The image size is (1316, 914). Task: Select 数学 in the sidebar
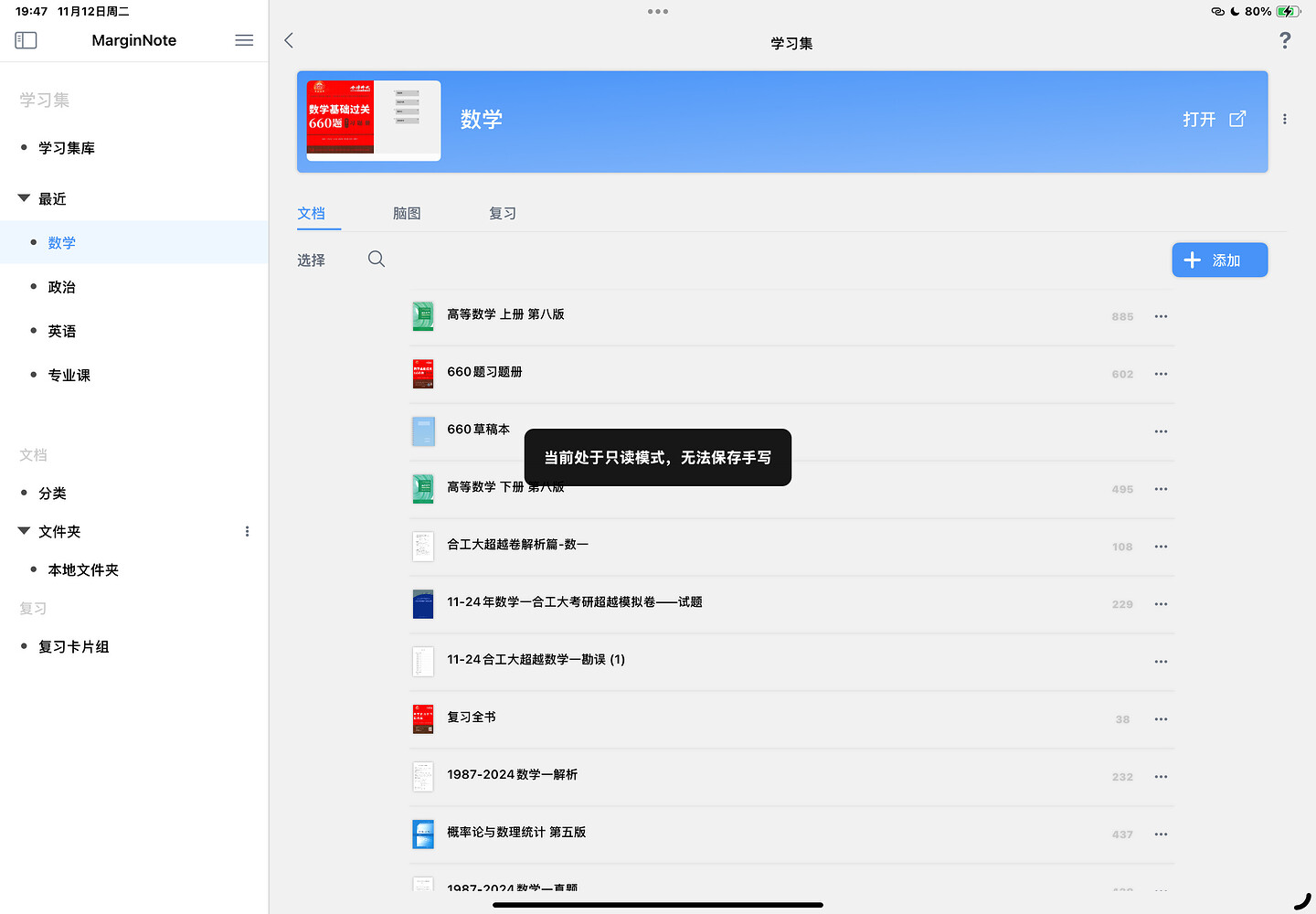(134, 242)
